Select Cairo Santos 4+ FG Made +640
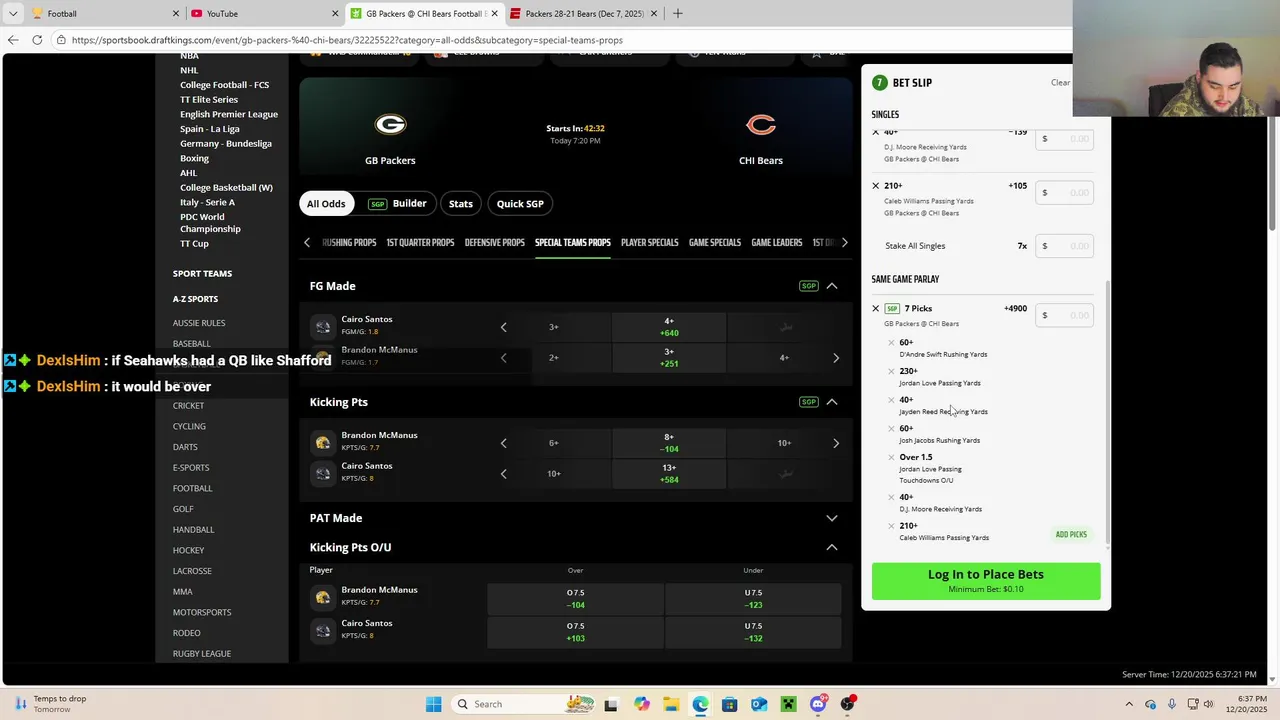 tap(669, 327)
